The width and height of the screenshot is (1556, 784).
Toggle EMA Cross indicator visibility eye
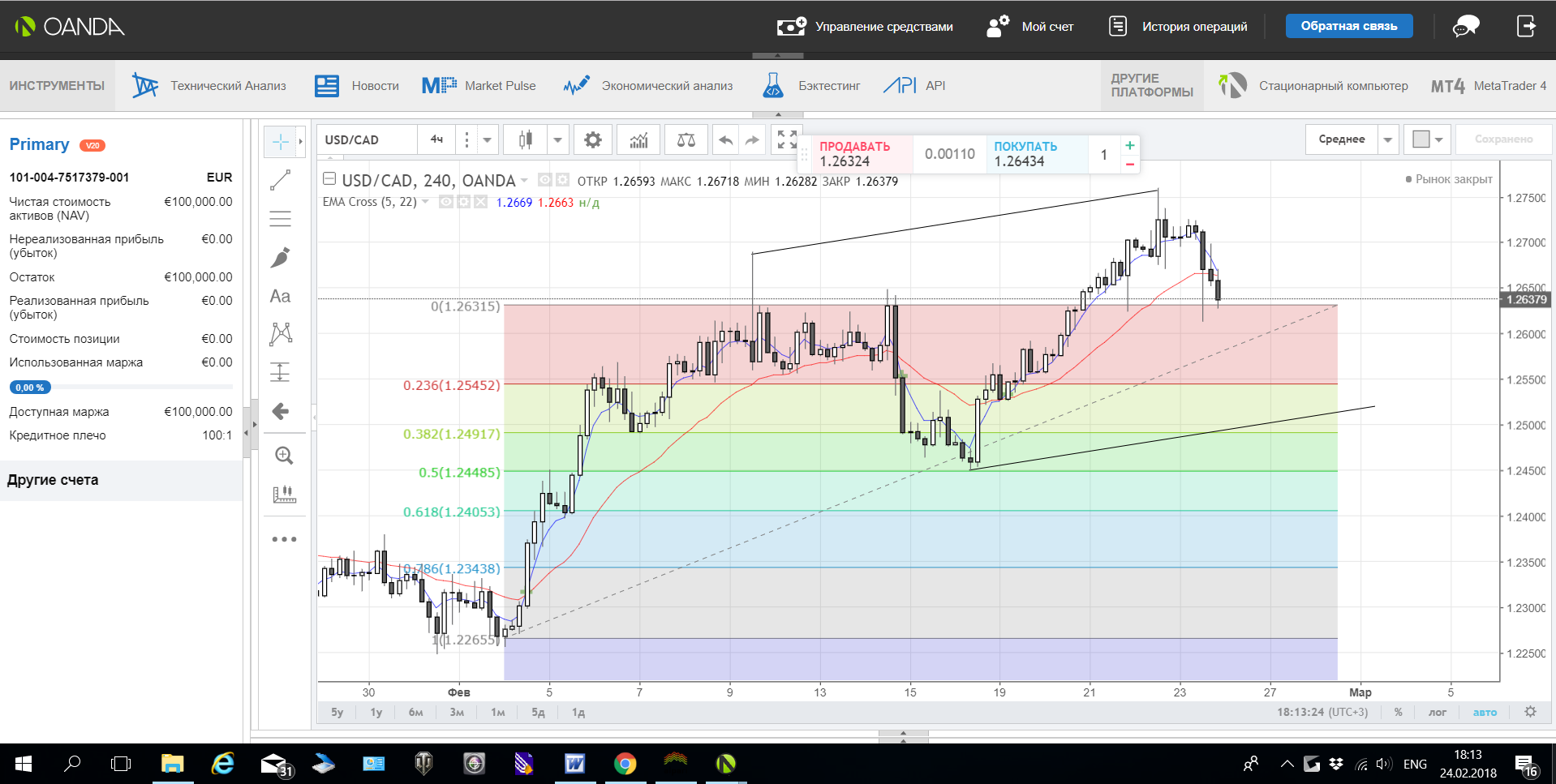coord(446,202)
